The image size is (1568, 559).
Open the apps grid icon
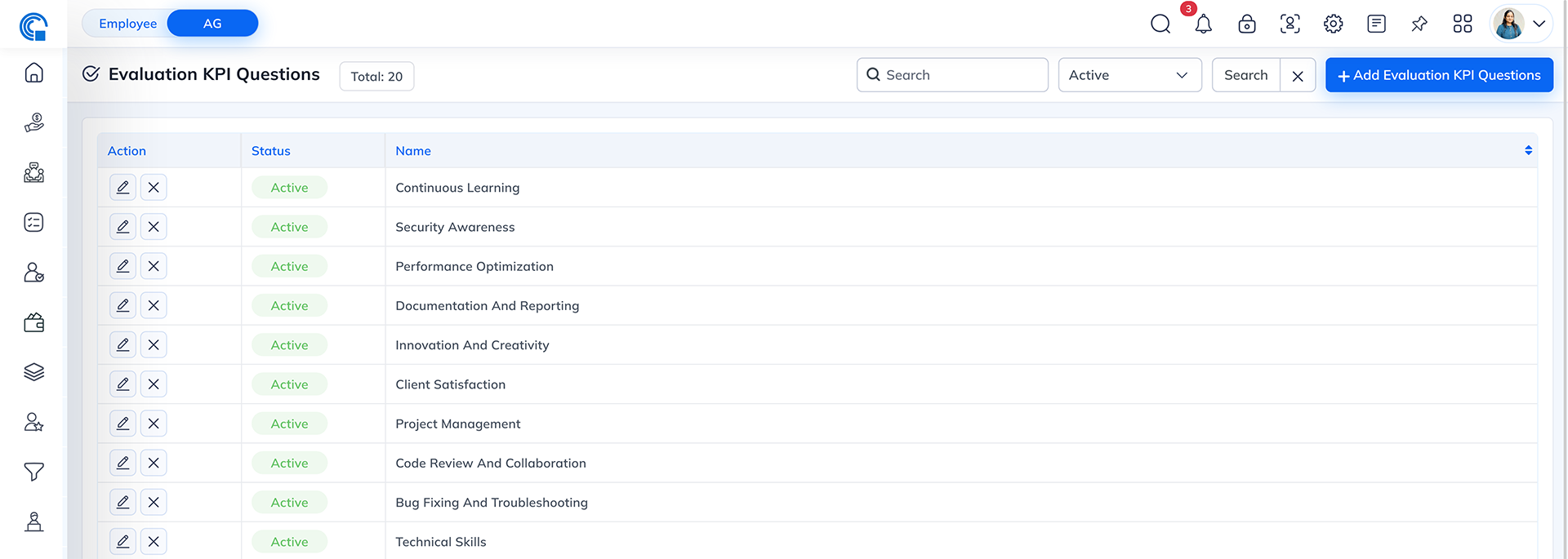(1462, 24)
